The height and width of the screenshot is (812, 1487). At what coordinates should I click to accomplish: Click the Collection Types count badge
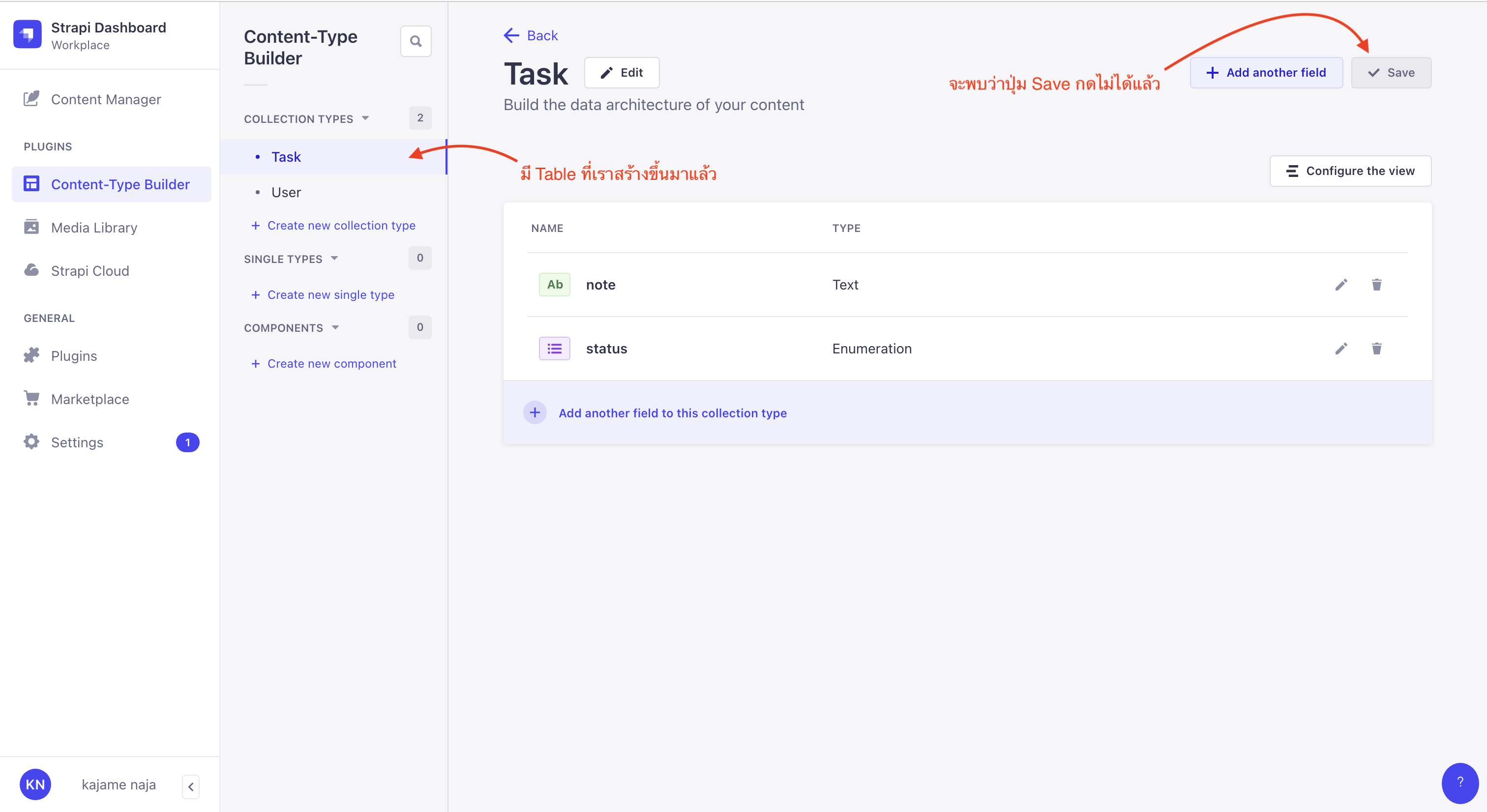point(420,118)
